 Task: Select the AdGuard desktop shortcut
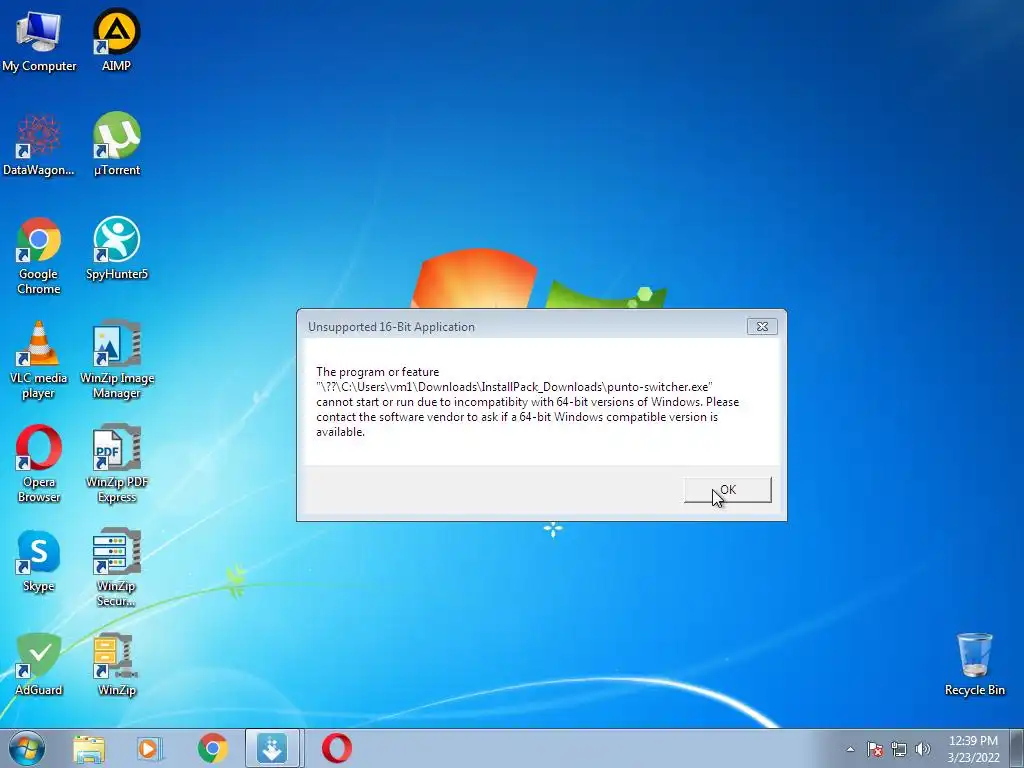39,665
